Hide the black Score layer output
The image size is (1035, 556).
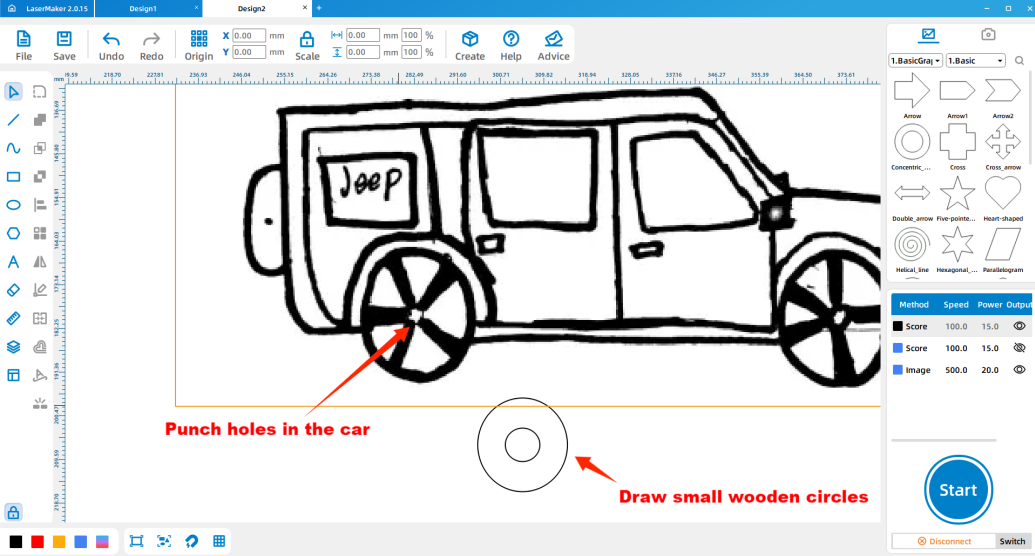pyautogui.click(x=1019, y=326)
